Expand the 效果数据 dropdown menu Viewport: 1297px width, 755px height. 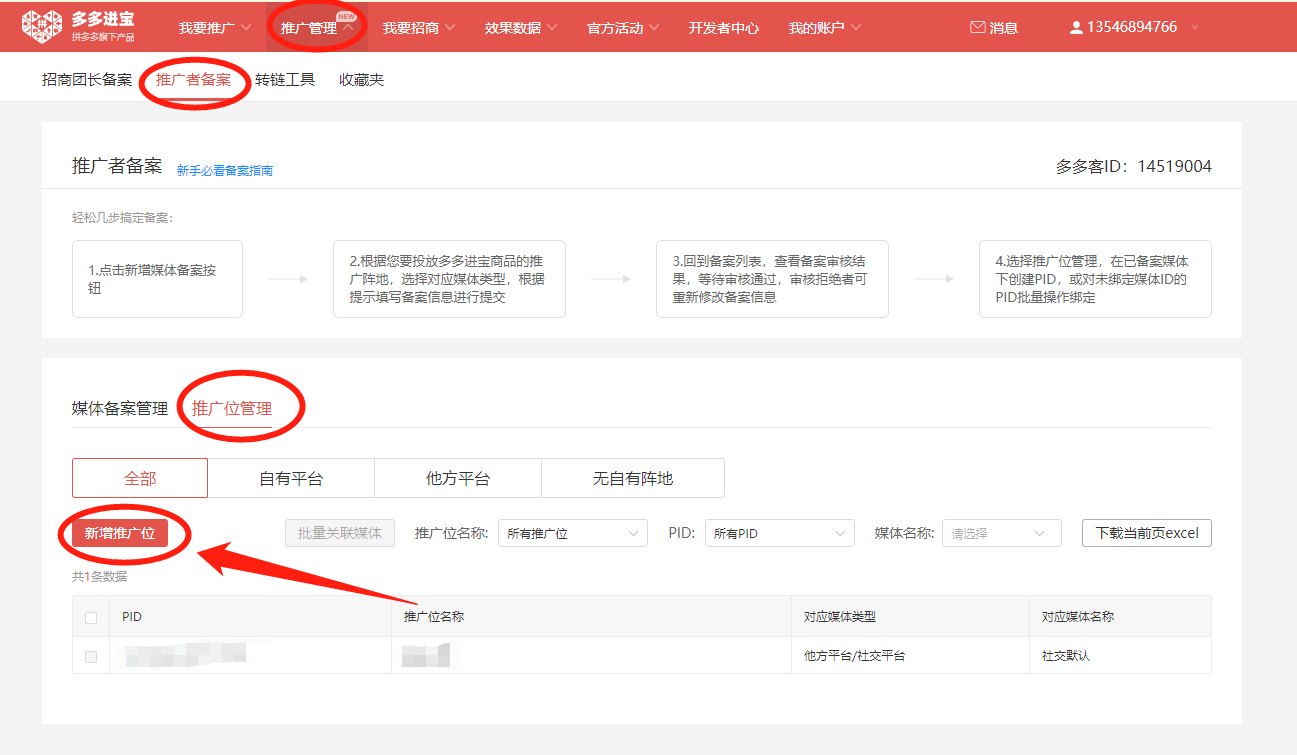[521, 28]
